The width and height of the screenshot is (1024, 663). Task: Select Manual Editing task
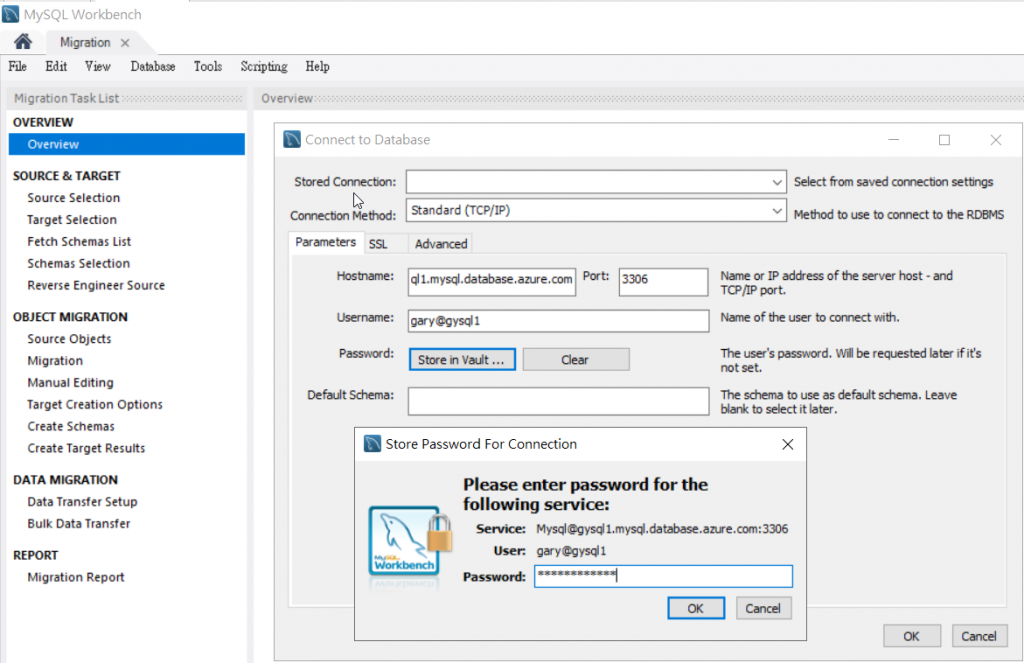[71, 383]
